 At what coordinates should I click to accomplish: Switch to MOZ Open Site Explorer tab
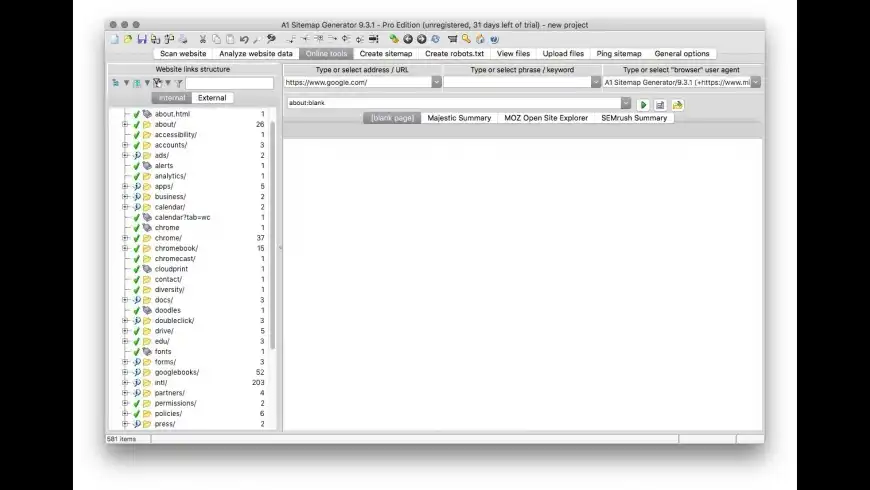click(x=546, y=118)
